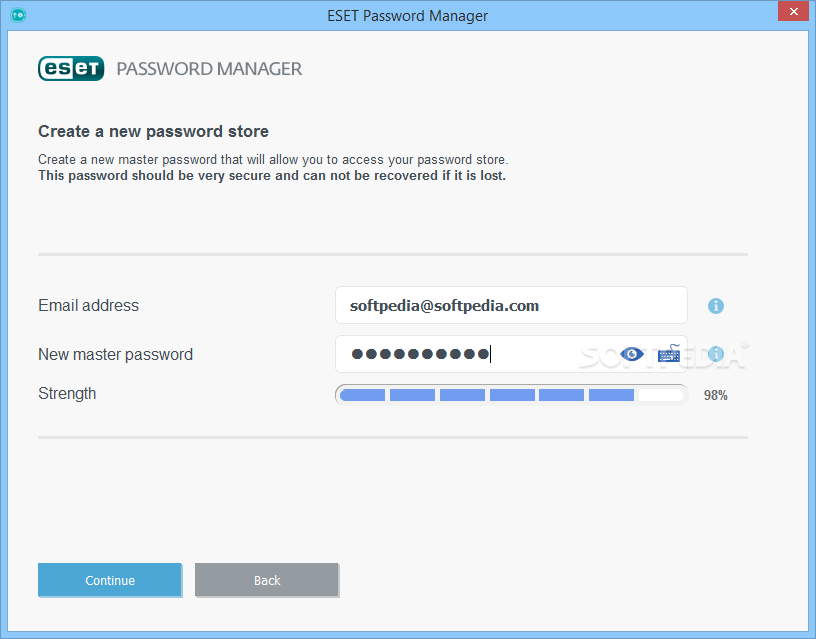Click the Back button
The image size is (816, 639).
(x=267, y=580)
